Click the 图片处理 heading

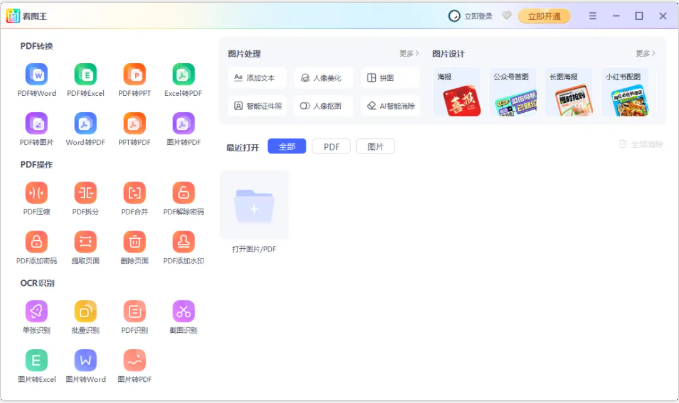pos(244,54)
